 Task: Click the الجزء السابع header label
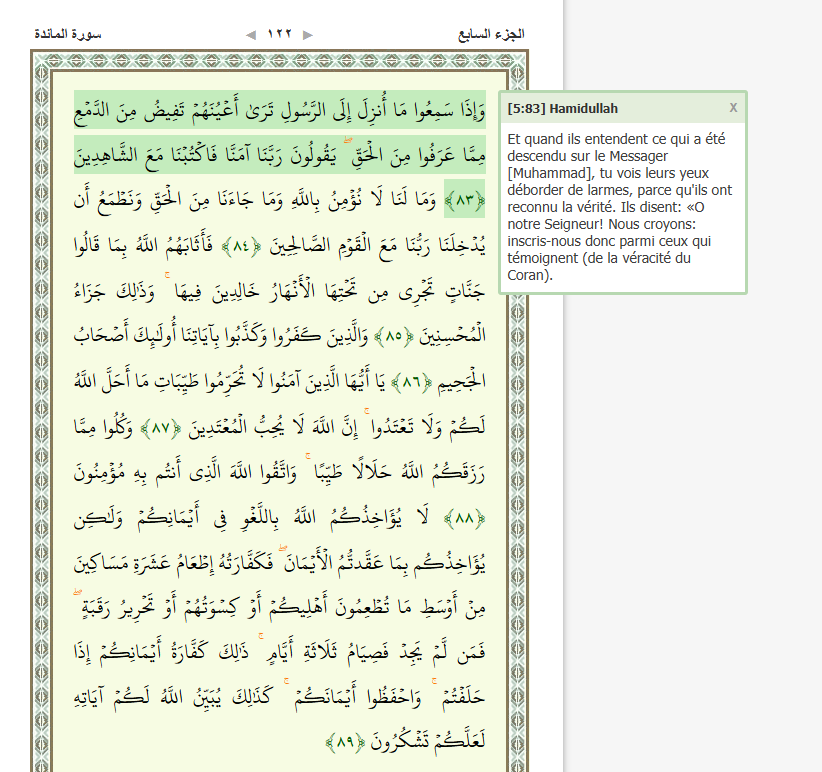491,34
